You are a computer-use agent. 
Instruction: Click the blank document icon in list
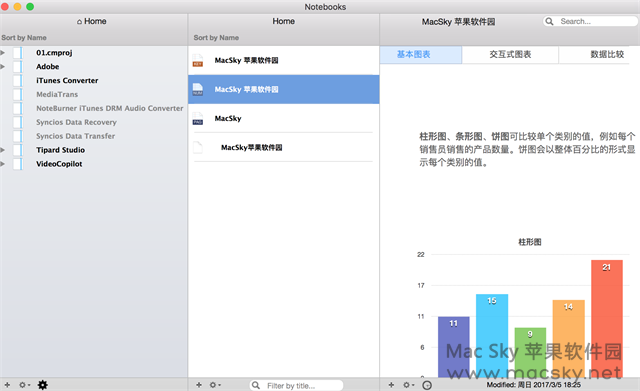[198, 147]
